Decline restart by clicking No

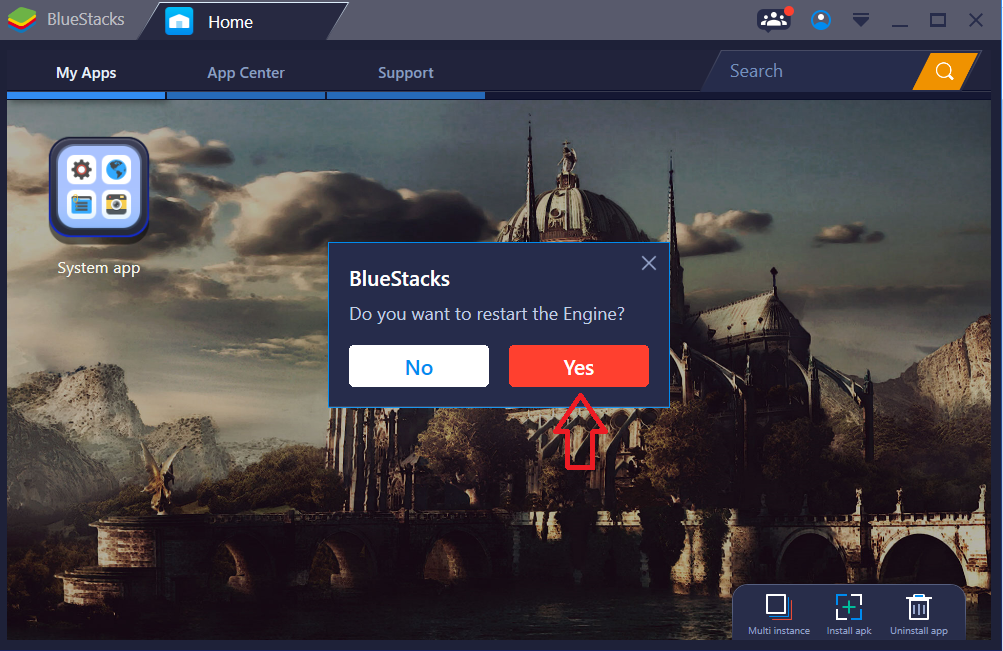(x=419, y=366)
